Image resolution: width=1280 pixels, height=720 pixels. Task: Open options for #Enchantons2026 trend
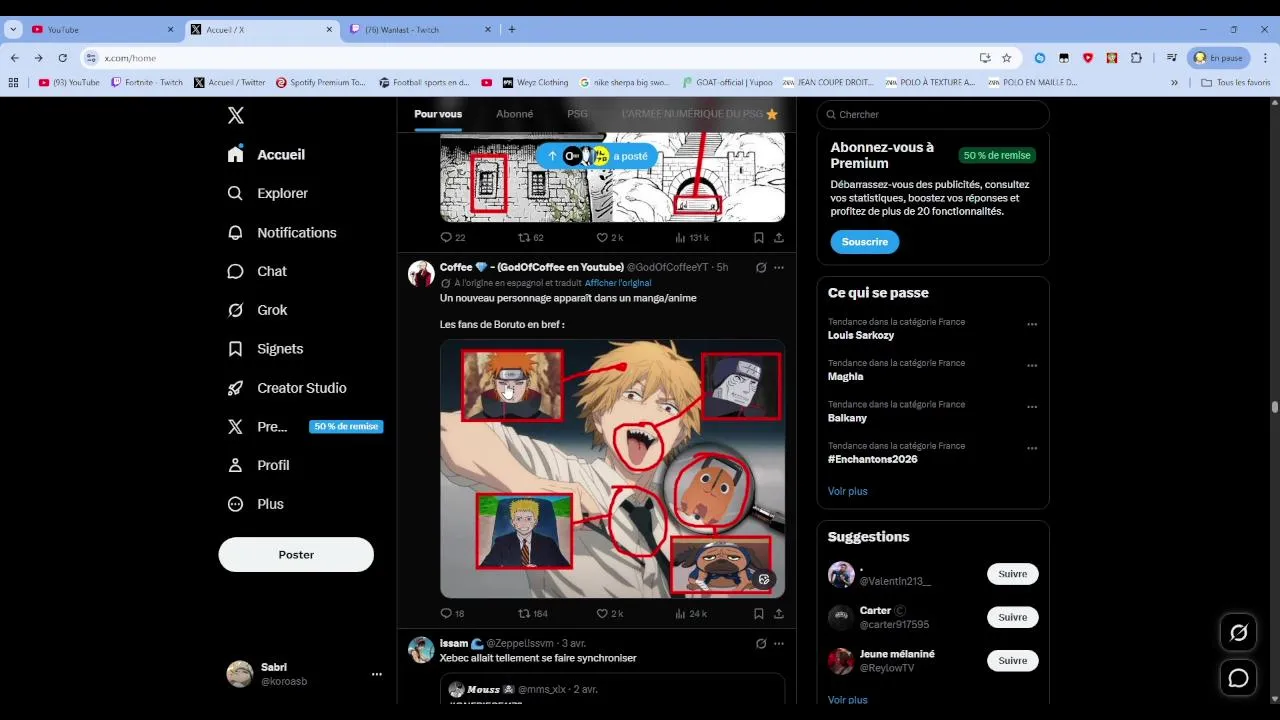(1032, 449)
